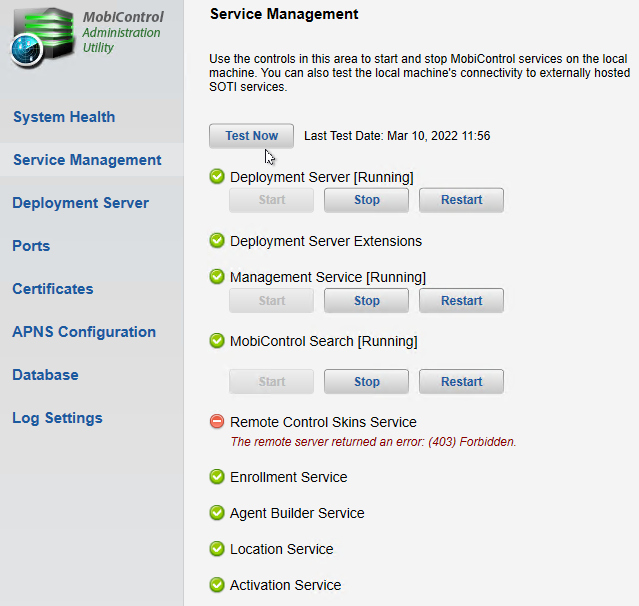This screenshot has width=639, height=606.
Task: Open the System Health page
Action: pyautogui.click(x=64, y=117)
